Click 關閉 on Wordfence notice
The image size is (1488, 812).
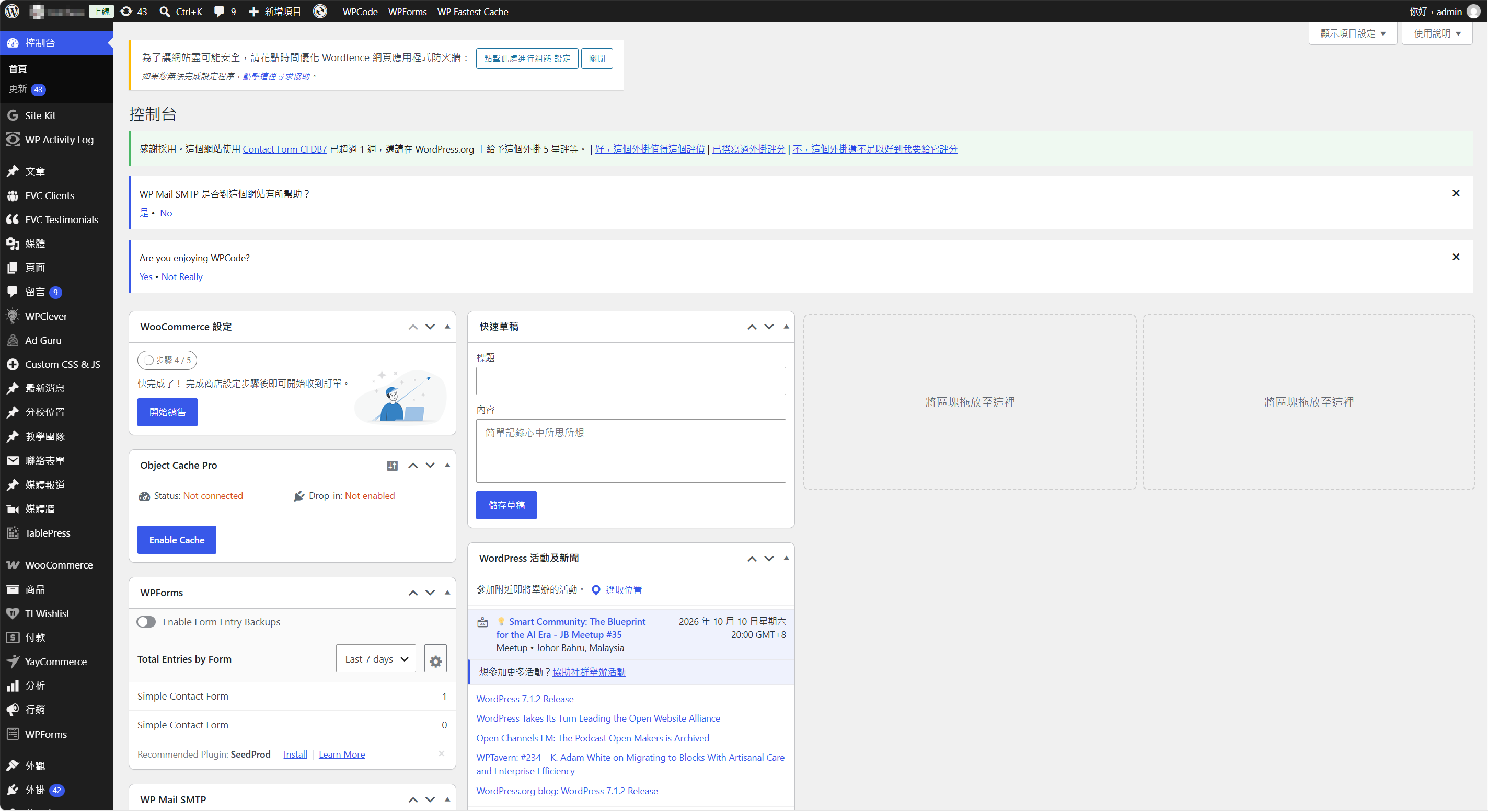597,59
